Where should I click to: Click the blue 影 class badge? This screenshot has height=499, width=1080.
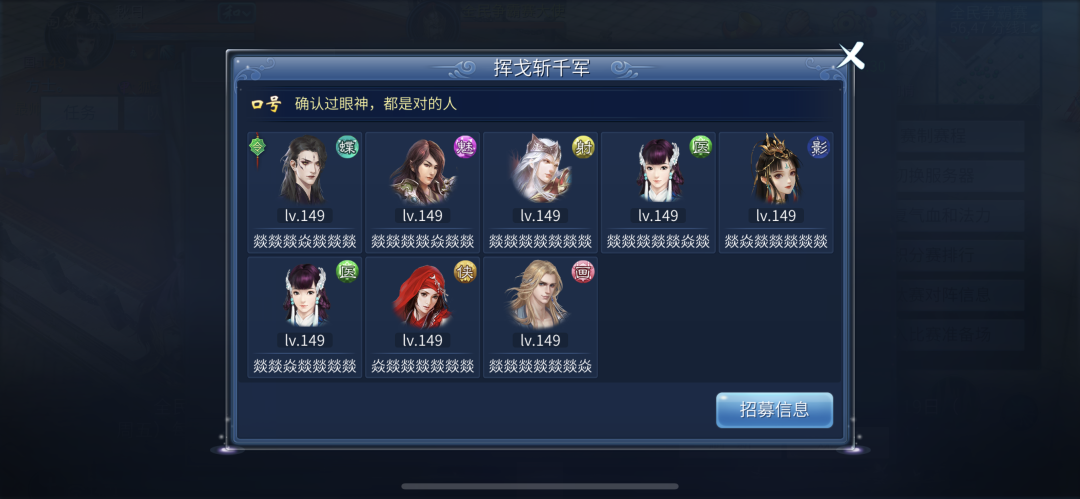point(819,146)
